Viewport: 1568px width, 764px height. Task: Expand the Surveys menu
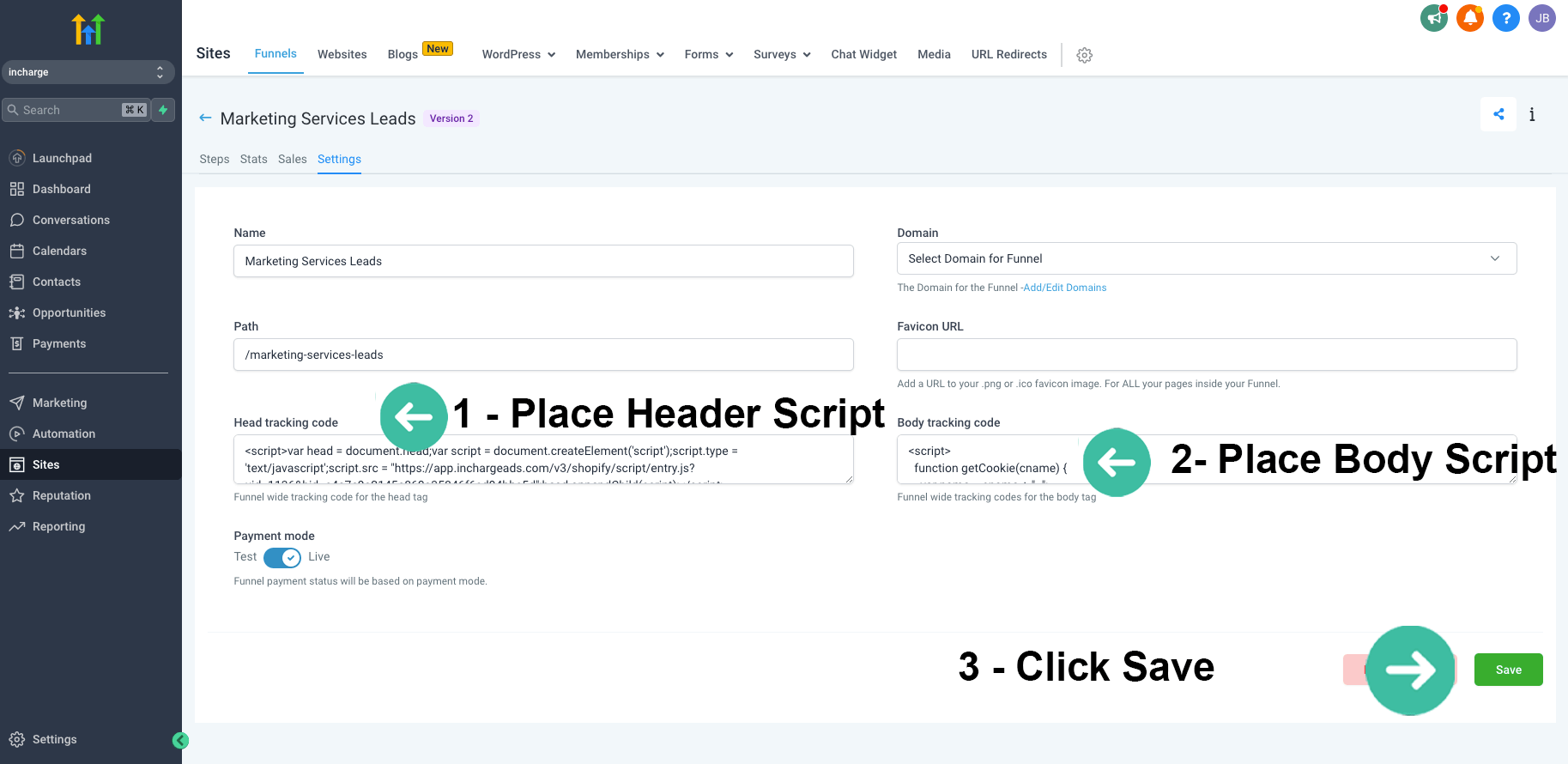782,54
